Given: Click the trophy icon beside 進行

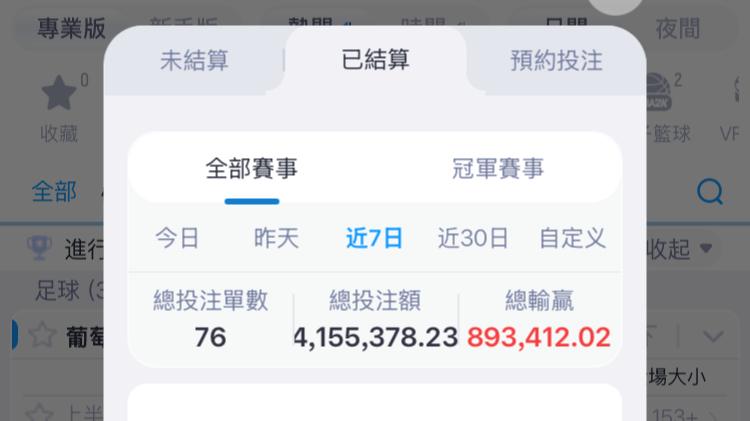Looking at the screenshot, I should (39, 247).
